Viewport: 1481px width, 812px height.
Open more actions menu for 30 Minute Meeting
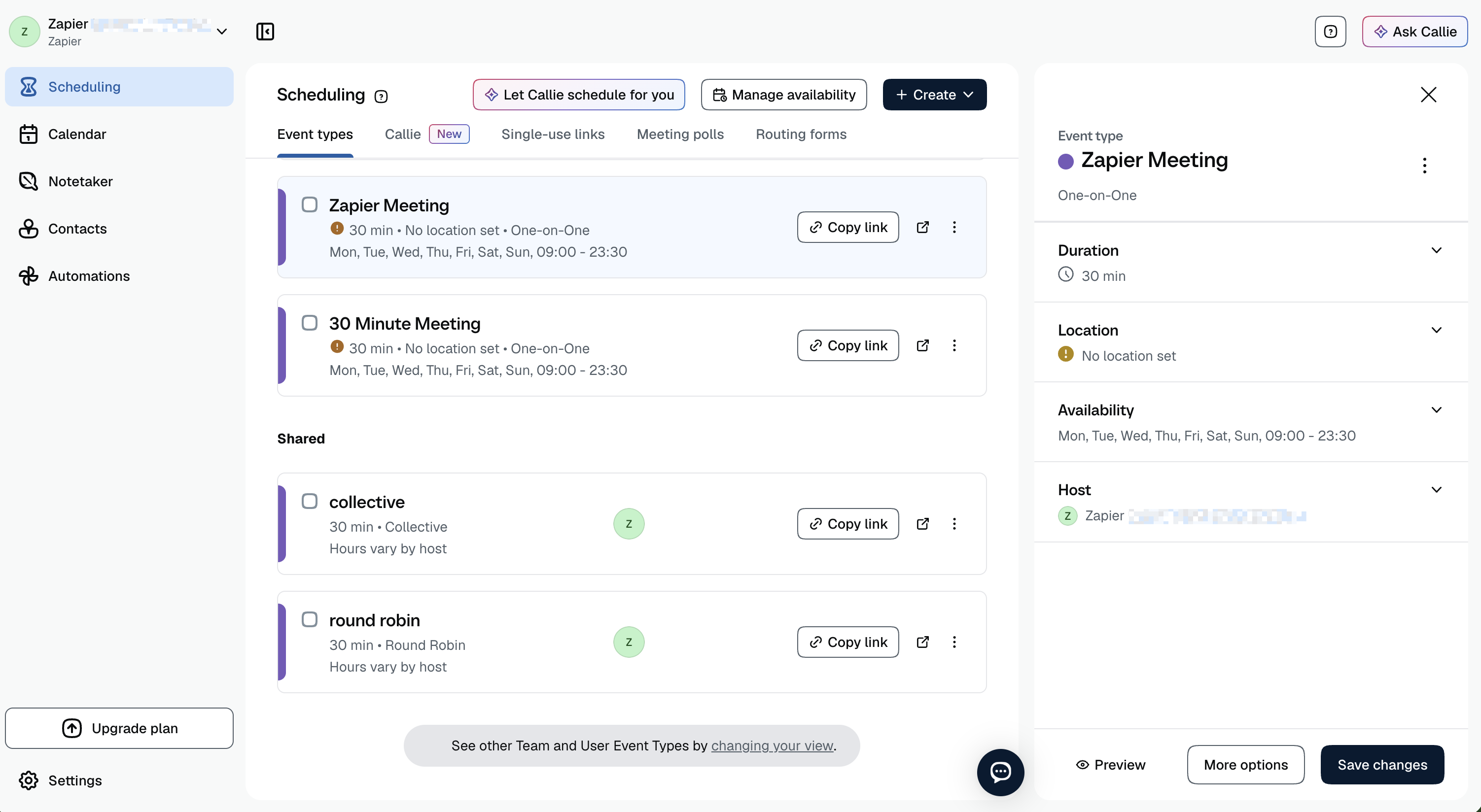pyautogui.click(x=954, y=346)
